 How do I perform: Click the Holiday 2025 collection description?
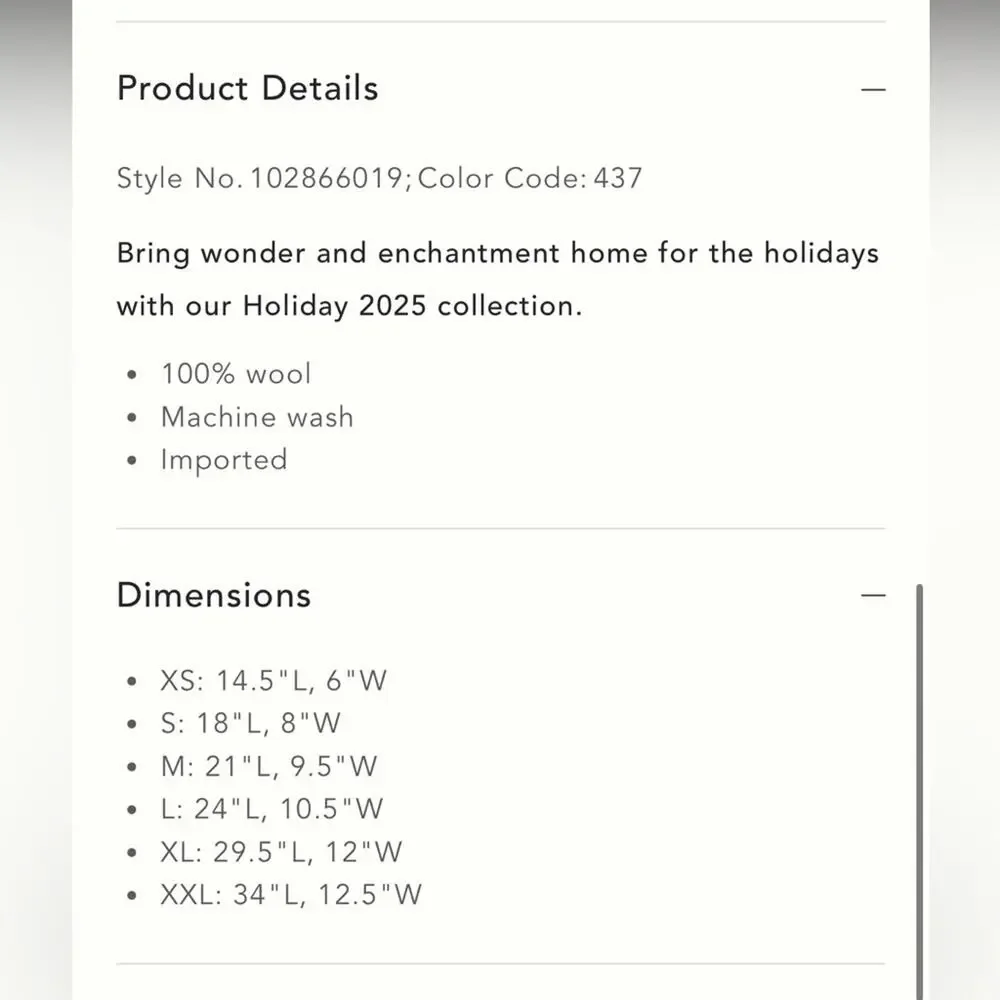497,279
